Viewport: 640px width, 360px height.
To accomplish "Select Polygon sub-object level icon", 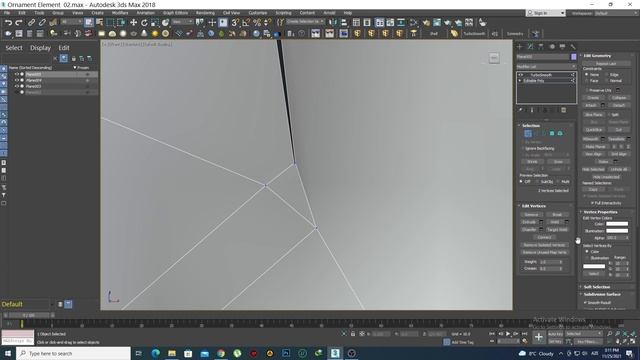I will pos(552,133).
